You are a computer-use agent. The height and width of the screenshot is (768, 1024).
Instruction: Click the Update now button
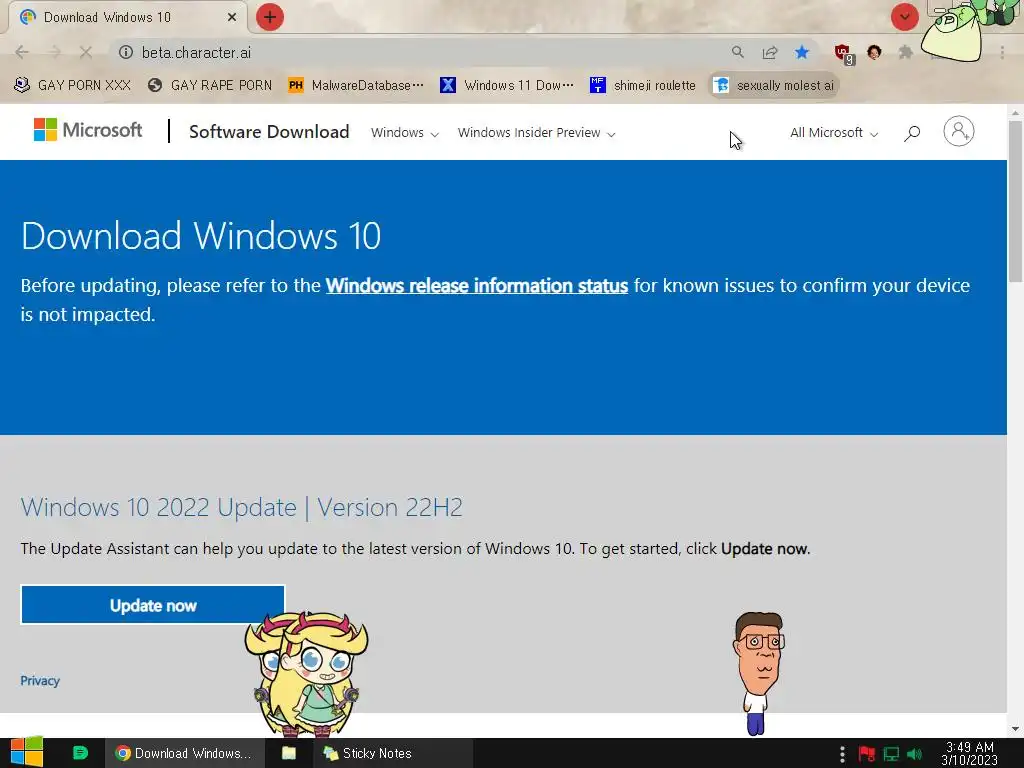tap(153, 605)
